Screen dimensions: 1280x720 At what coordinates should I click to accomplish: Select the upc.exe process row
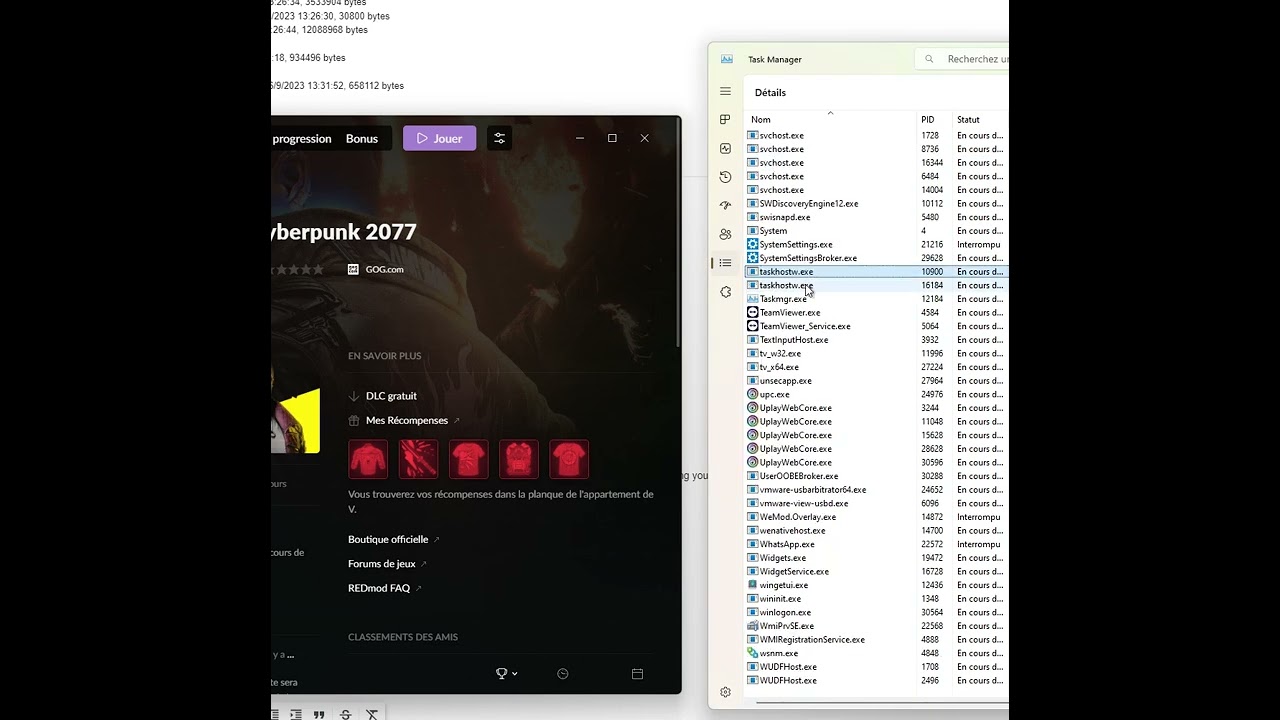coord(877,394)
